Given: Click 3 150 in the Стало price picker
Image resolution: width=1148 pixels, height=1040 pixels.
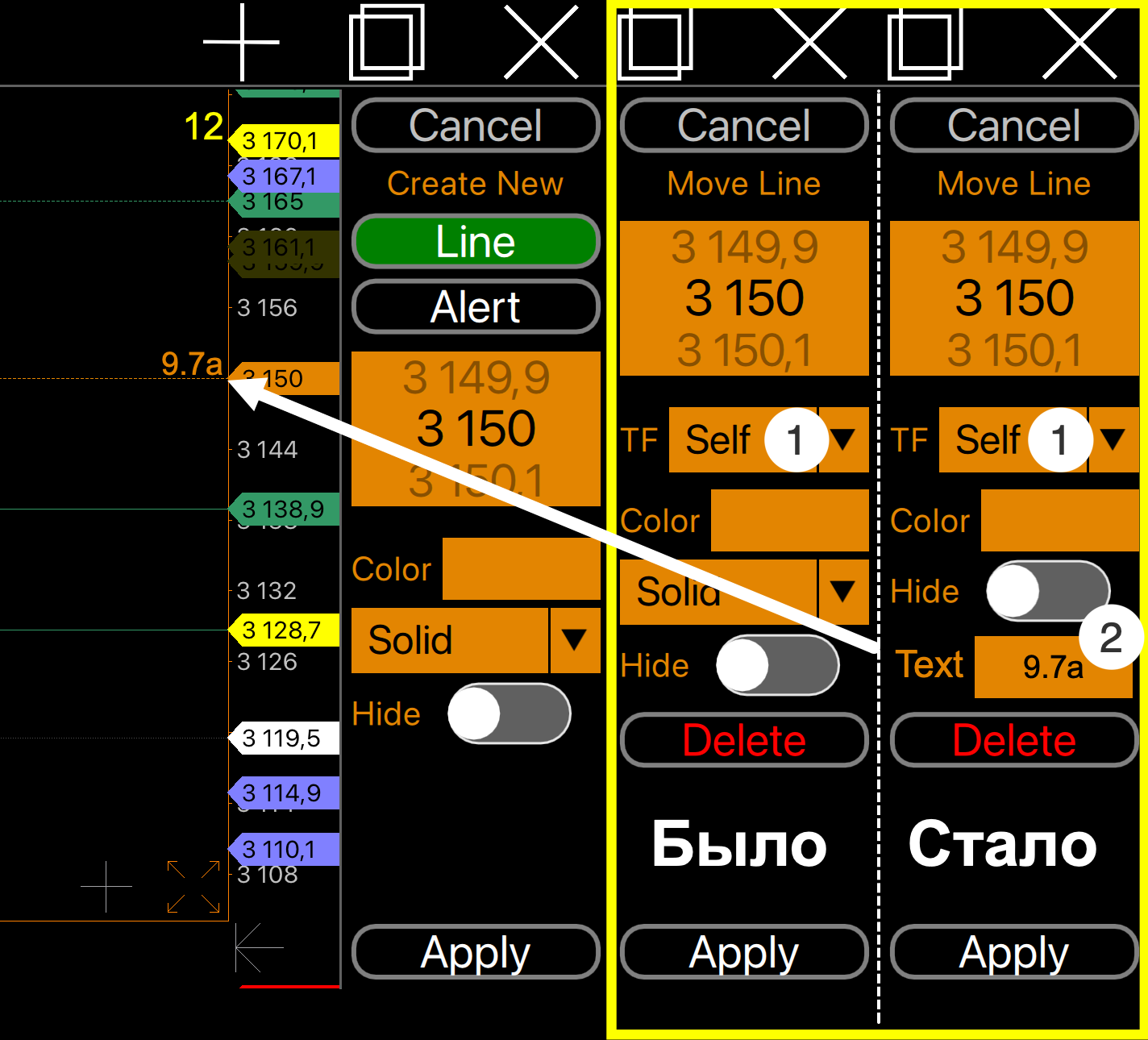Looking at the screenshot, I should point(1014,298).
